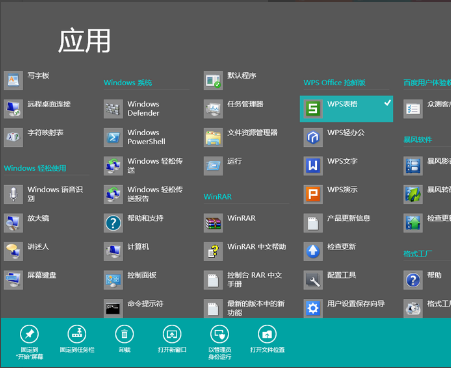Click the 卸载 uninstall button

click(124, 339)
